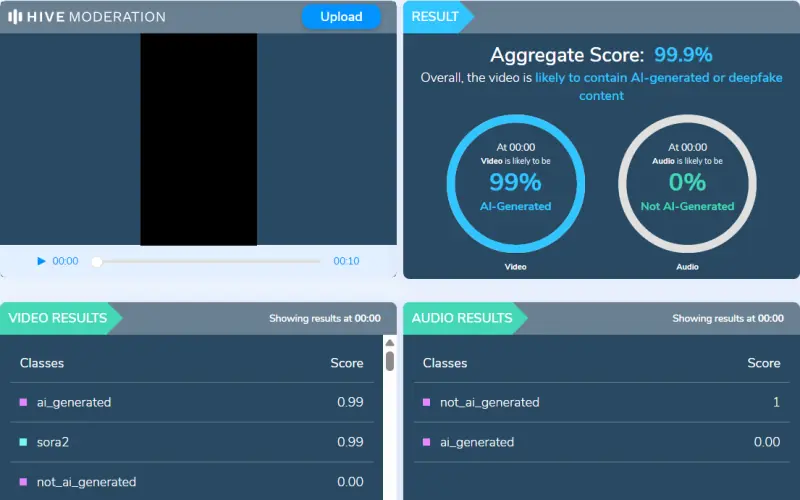Click the Hive Moderation logo icon

(x=15, y=17)
